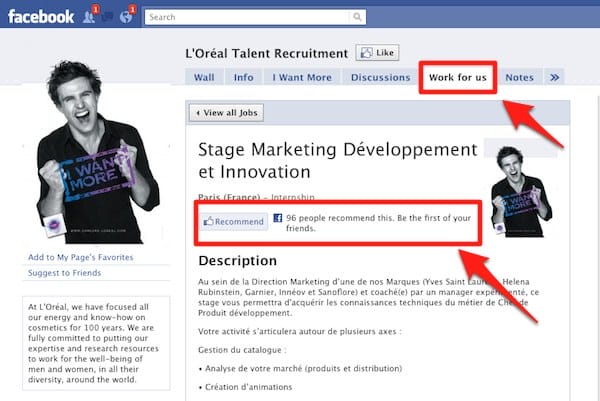Select the Work for us tab
600x401 pixels.
(x=457, y=77)
